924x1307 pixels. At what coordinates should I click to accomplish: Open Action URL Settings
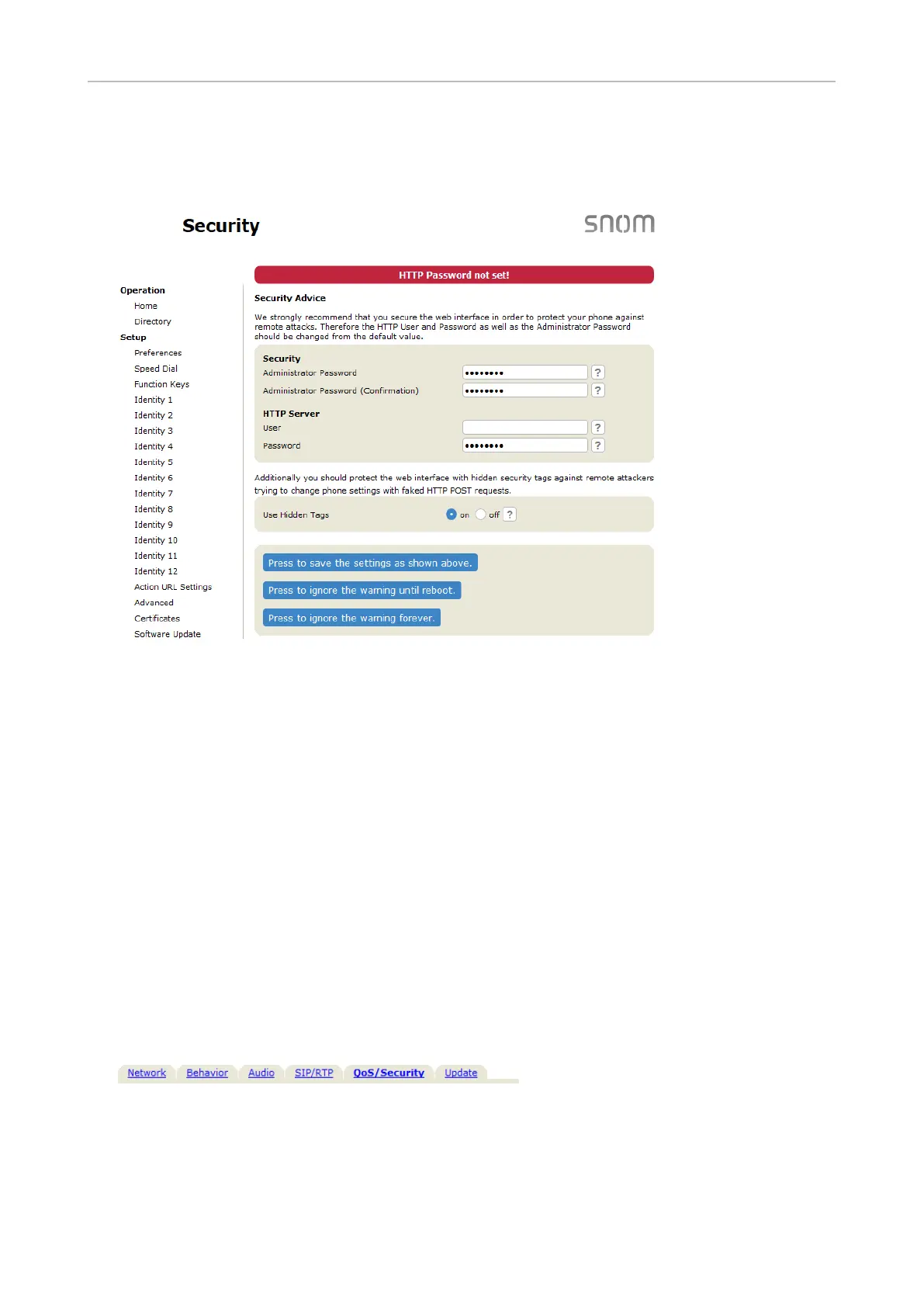point(173,587)
